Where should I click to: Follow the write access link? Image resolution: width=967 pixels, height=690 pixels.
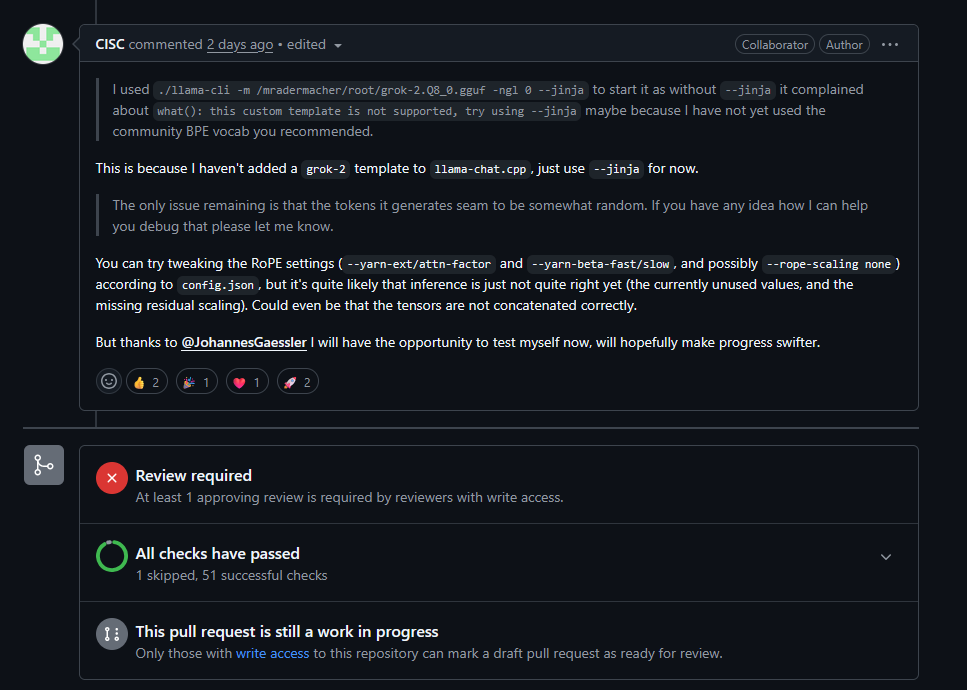pyautogui.click(x=272, y=653)
